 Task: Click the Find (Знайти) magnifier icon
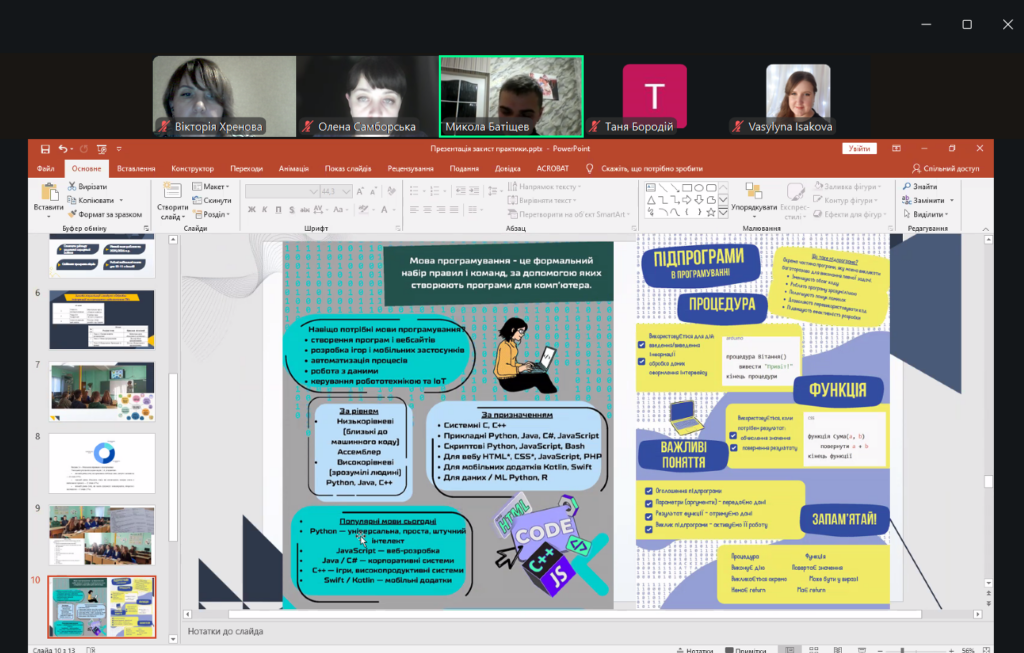coord(906,187)
